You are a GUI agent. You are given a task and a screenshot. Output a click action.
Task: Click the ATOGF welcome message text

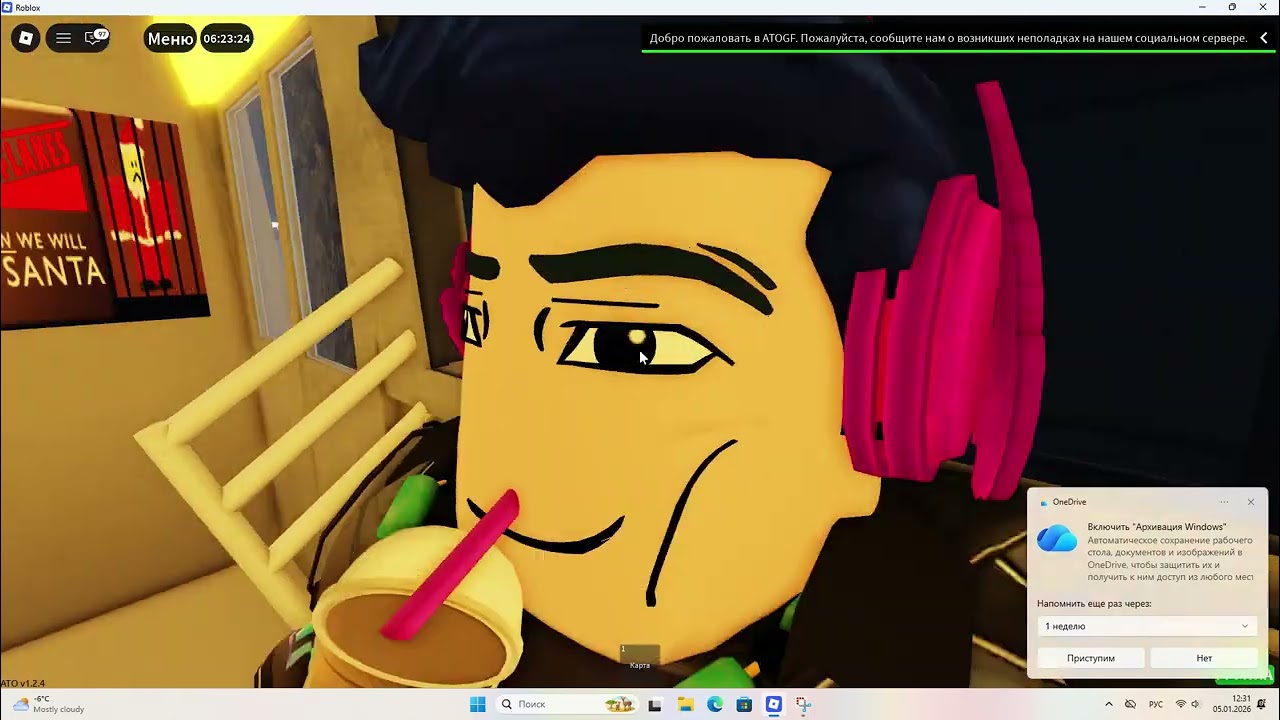coord(948,38)
